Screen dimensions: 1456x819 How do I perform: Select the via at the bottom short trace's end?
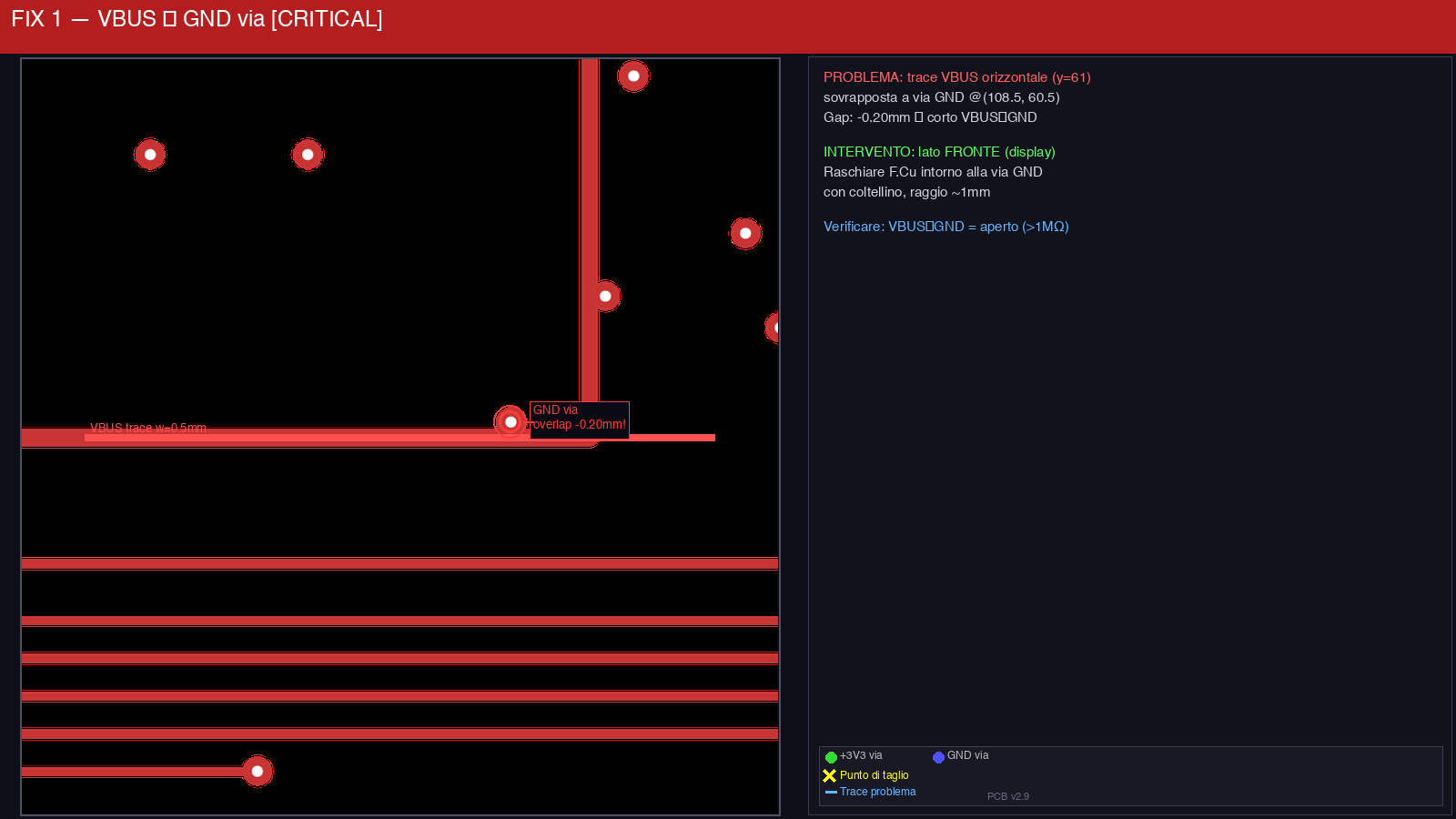coord(258,772)
